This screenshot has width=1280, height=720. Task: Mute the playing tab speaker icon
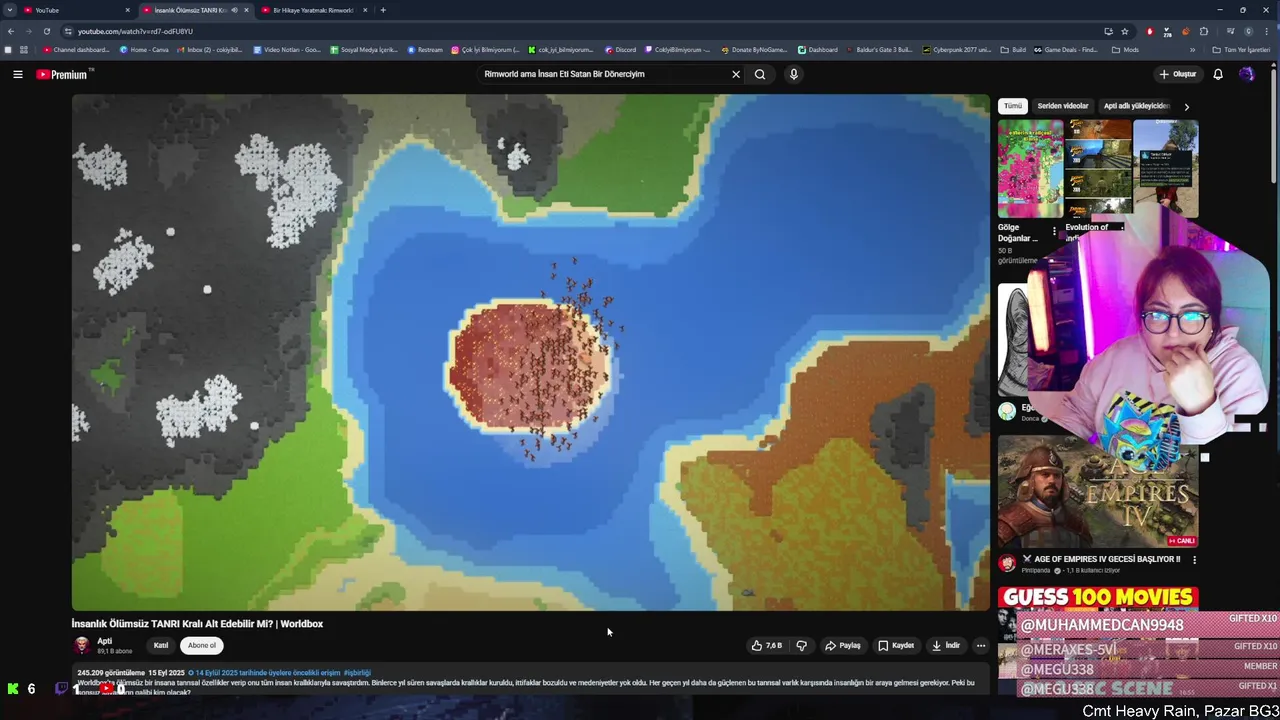234,10
